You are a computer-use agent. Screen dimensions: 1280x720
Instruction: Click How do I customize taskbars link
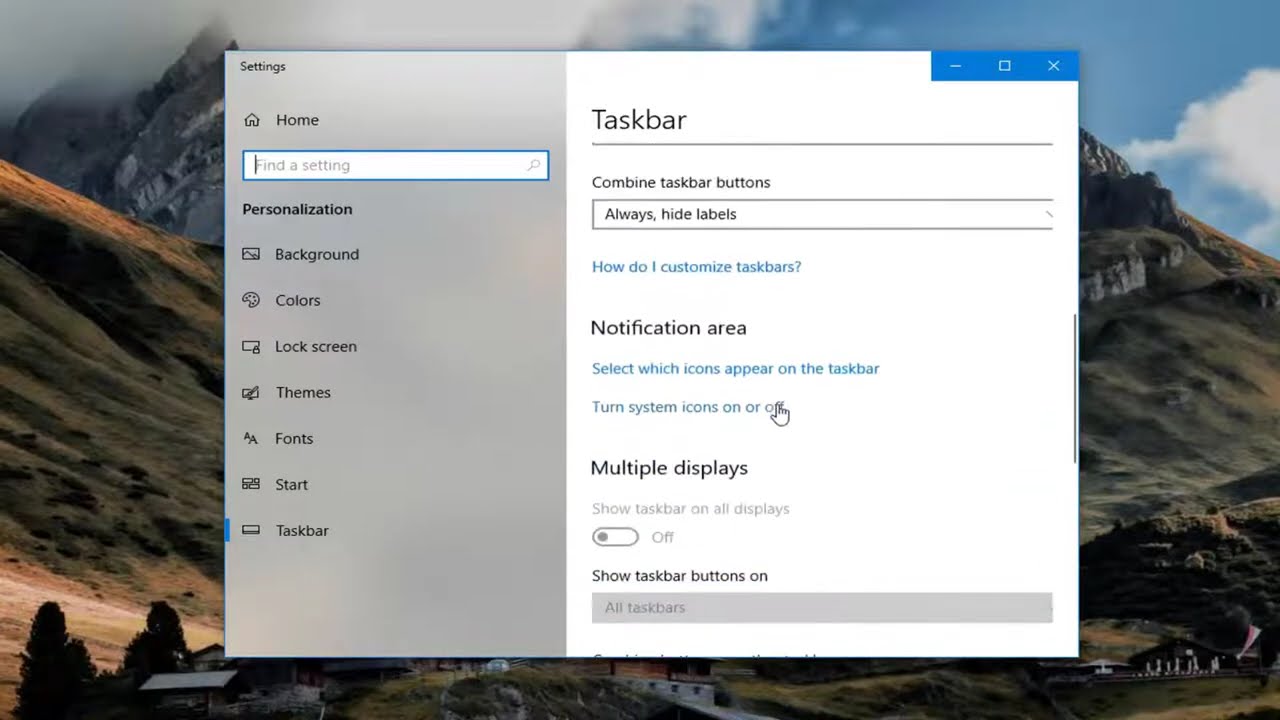coord(696,267)
